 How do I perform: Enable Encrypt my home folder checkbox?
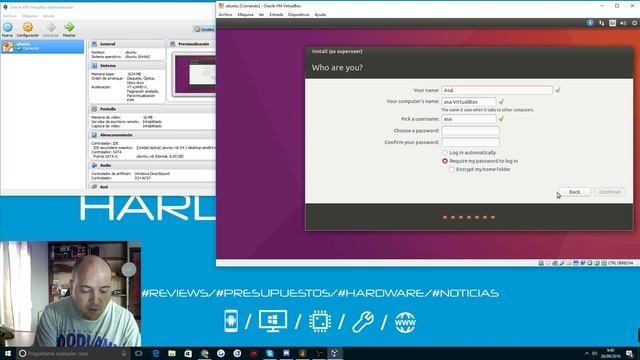click(452, 169)
